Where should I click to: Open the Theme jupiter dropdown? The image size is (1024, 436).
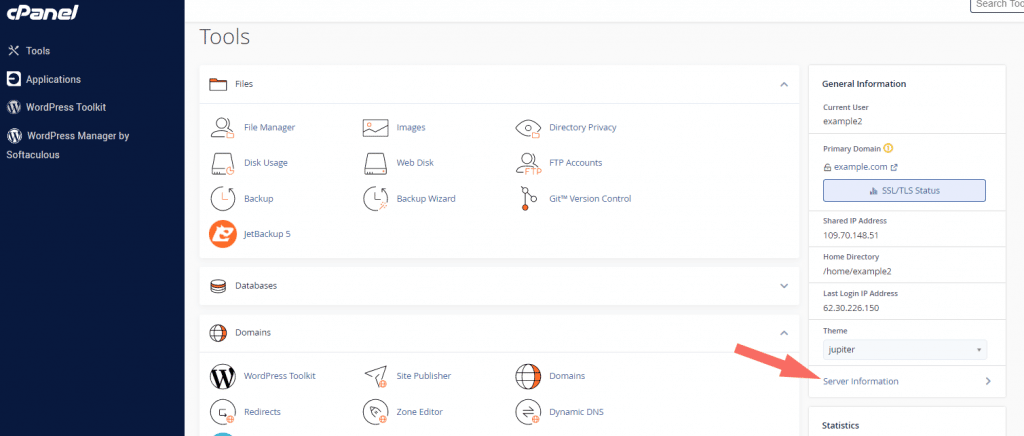tap(904, 349)
